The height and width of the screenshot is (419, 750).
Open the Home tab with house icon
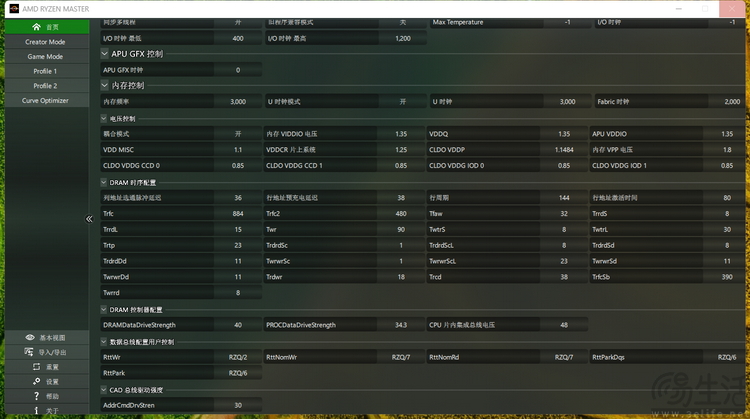[47, 27]
